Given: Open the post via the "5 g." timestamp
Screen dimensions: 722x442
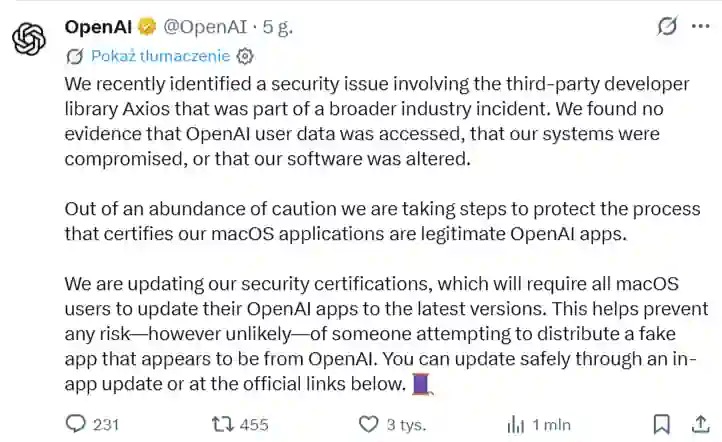Looking at the screenshot, I should tap(277, 27).
